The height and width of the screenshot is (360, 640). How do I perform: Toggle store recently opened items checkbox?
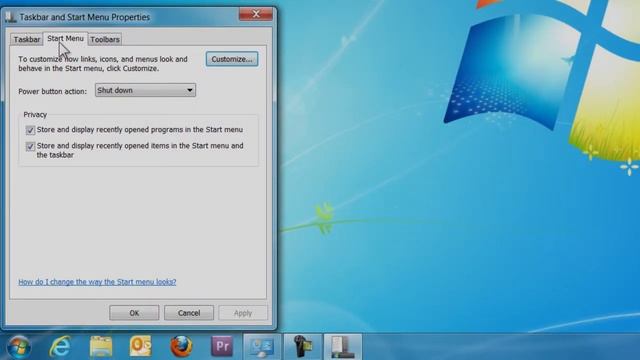click(30, 146)
